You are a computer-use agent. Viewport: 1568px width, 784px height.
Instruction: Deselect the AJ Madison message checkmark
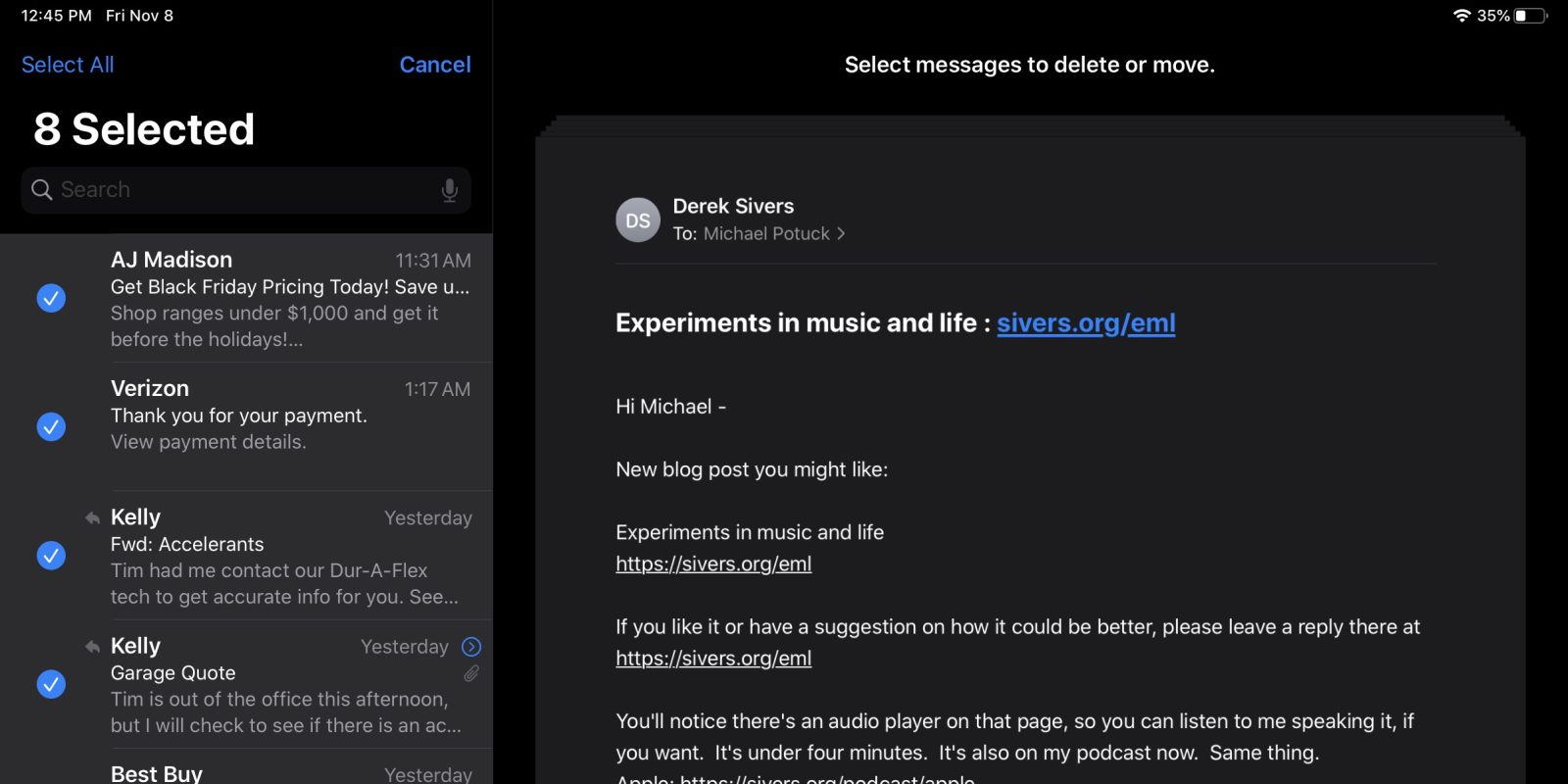pos(51,298)
